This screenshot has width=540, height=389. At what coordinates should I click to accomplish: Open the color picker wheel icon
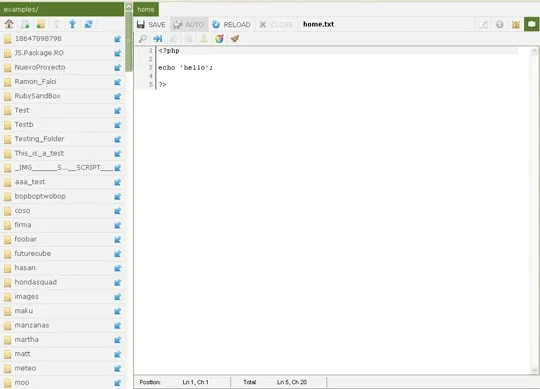point(219,39)
